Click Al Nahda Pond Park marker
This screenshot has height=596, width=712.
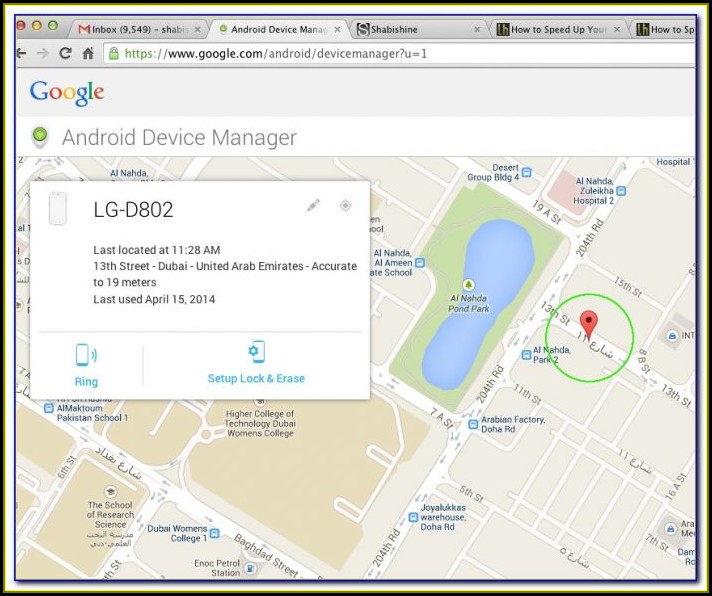468,285
